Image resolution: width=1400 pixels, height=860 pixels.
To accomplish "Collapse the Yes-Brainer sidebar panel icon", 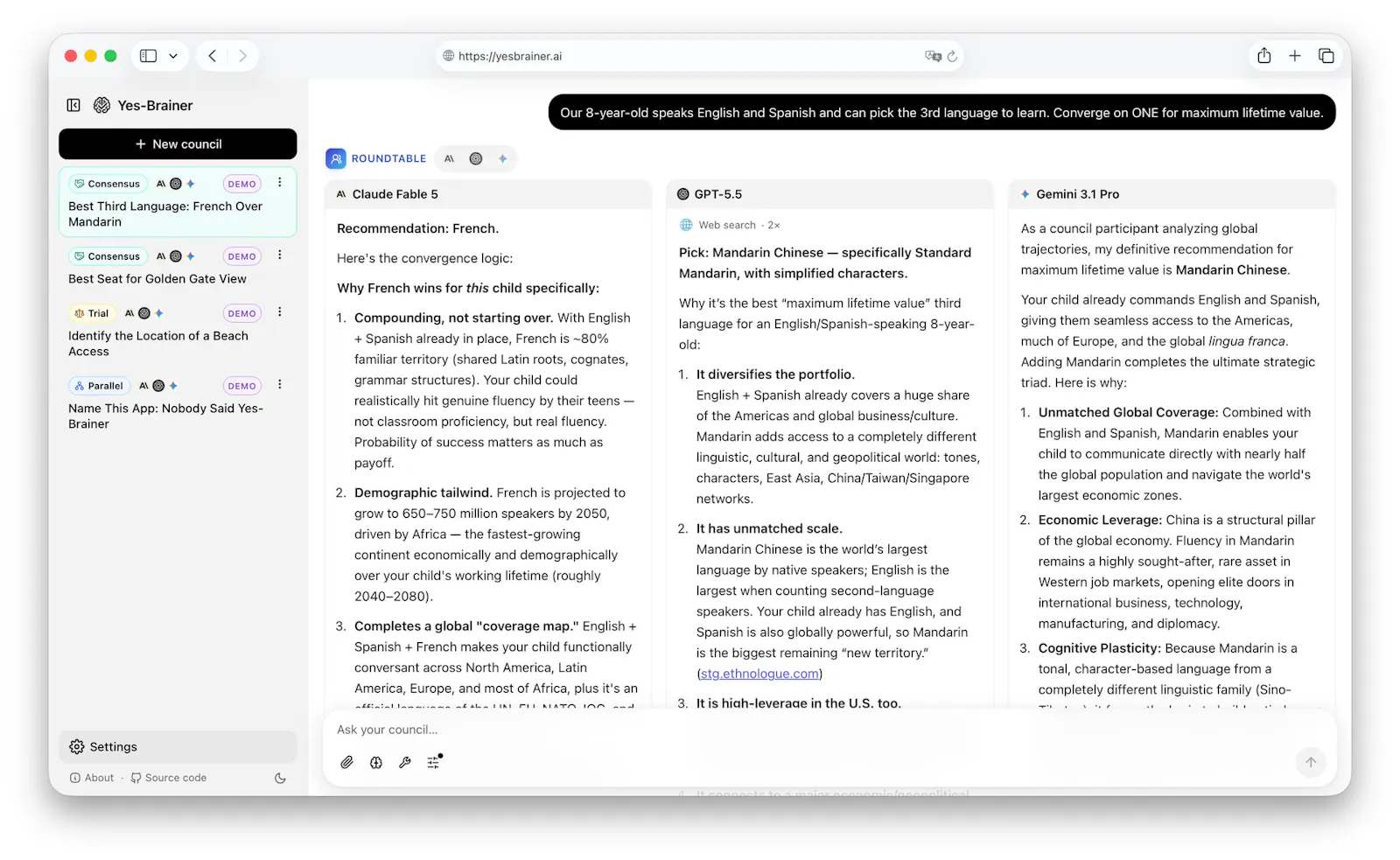I will pos(73,105).
